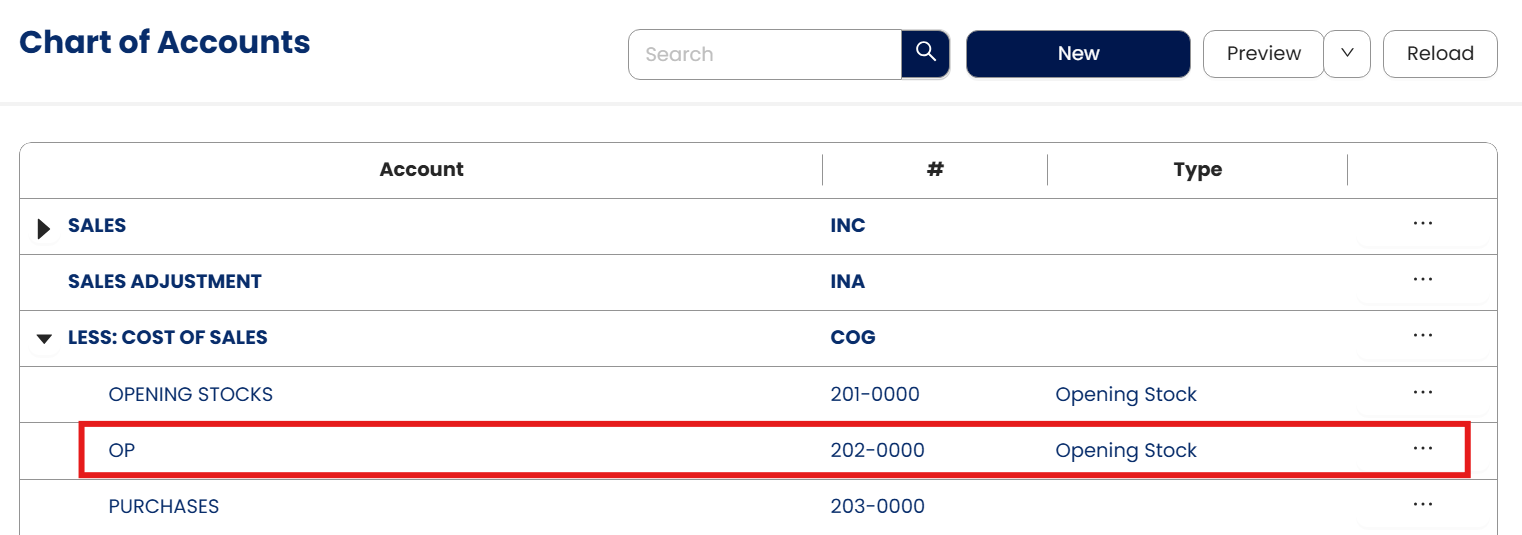Open more options for OPENING STOCKS row
1522x535 pixels.
pos(1422,393)
